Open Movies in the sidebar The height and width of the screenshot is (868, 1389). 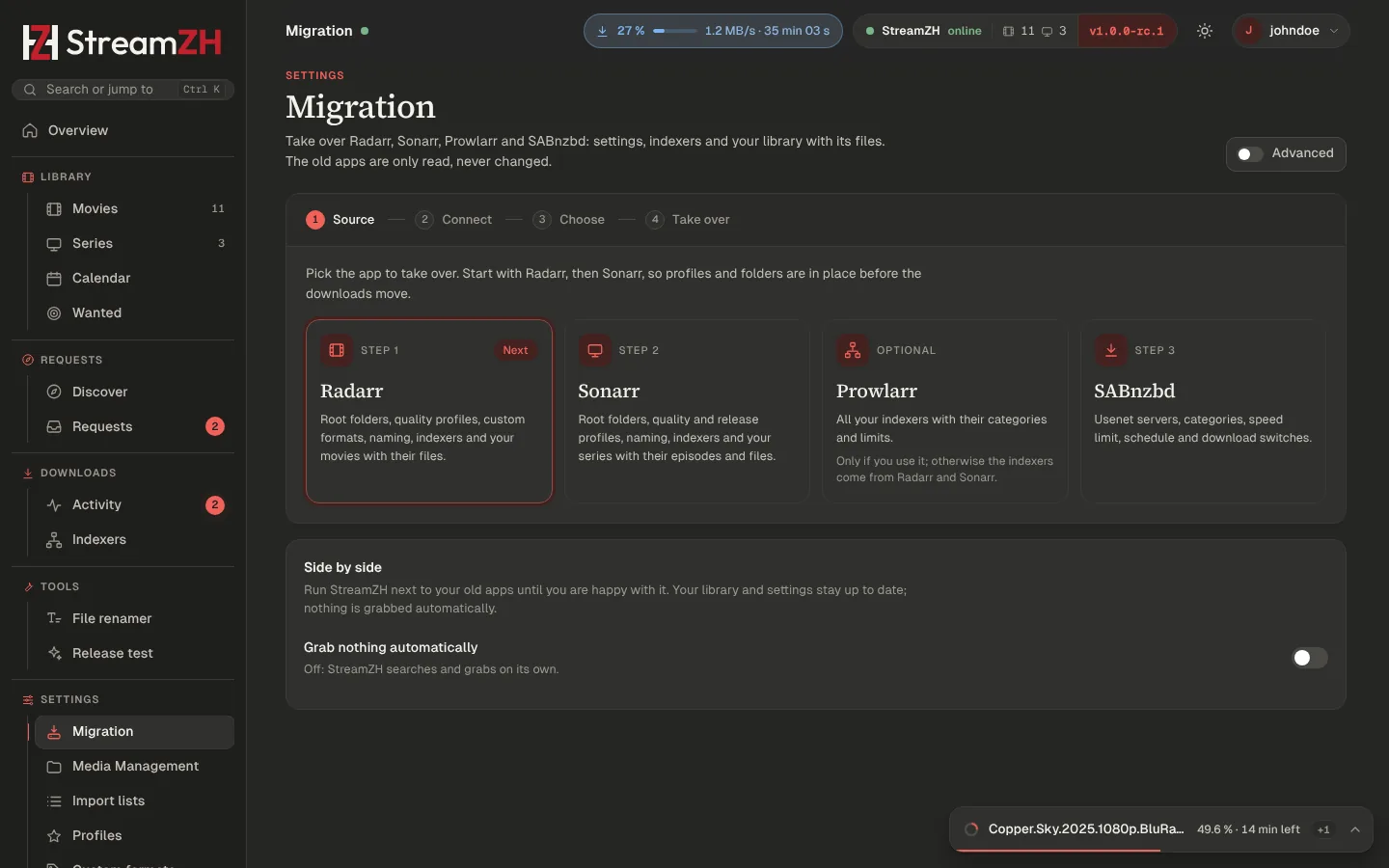pos(134,208)
